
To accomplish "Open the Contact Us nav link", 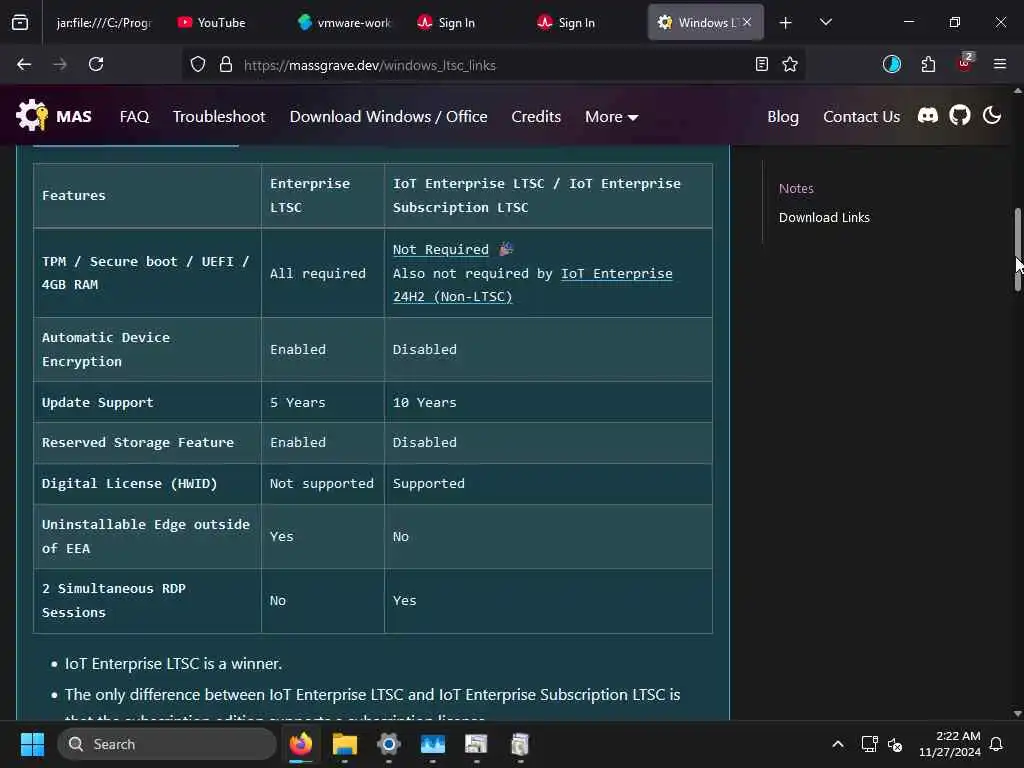I will (x=861, y=117).
